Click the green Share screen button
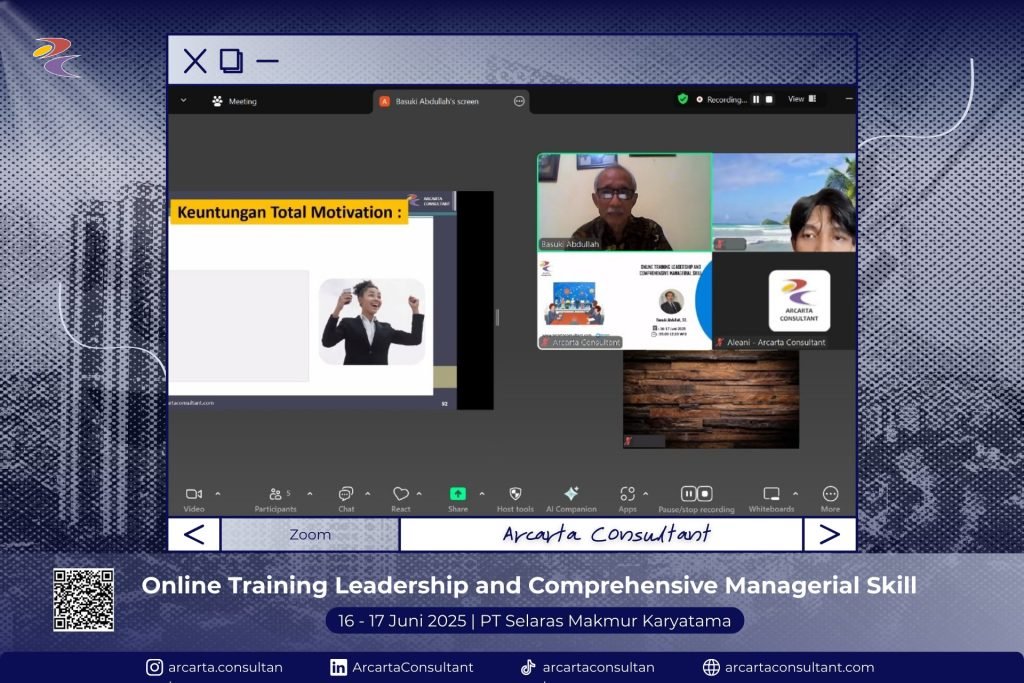This screenshot has height=683, width=1024. tap(457, 494)
